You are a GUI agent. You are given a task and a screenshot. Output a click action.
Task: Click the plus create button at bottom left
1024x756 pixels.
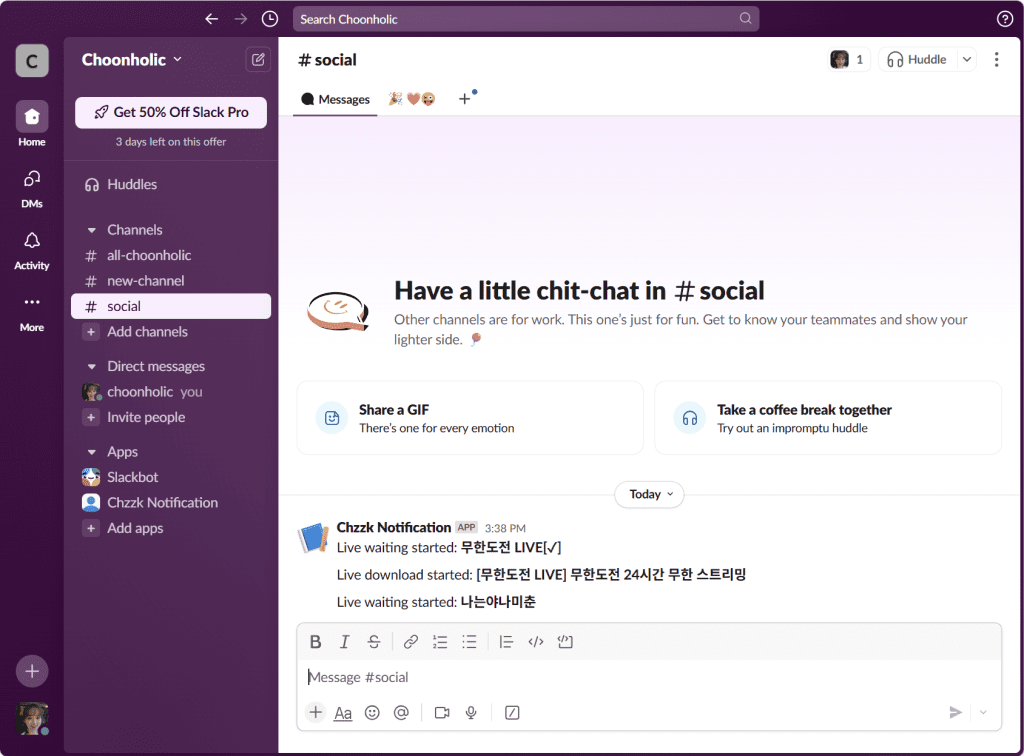tap(32, 671)
